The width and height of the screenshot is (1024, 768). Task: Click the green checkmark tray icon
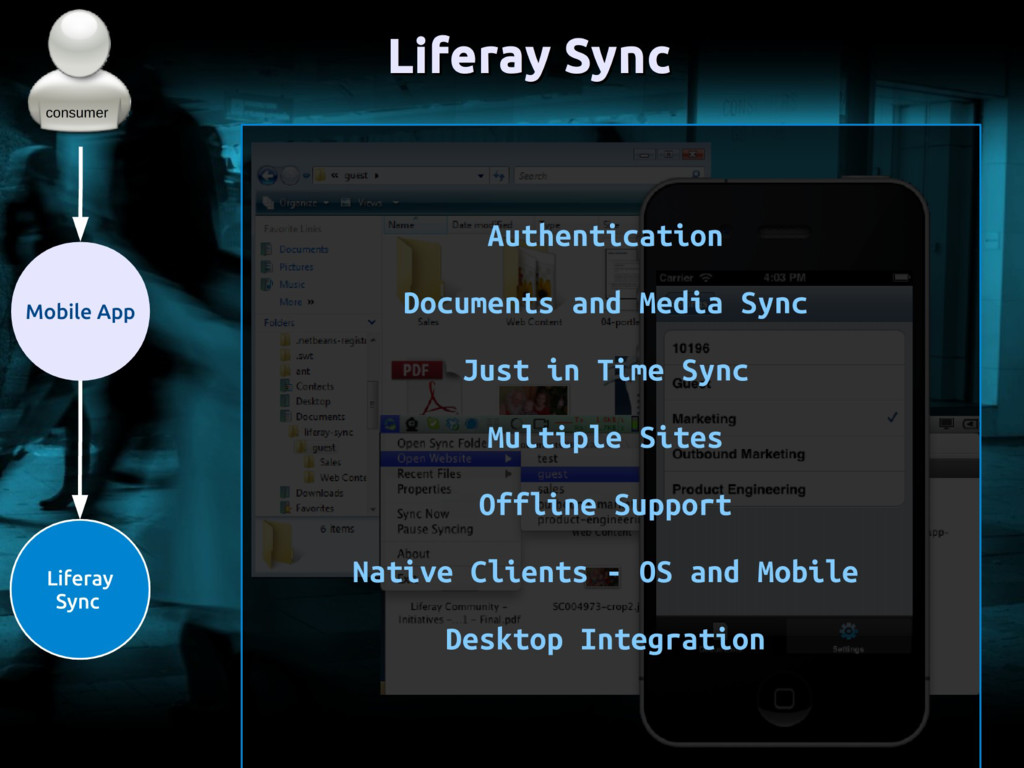pyautogui.click(x=432, y=424)
